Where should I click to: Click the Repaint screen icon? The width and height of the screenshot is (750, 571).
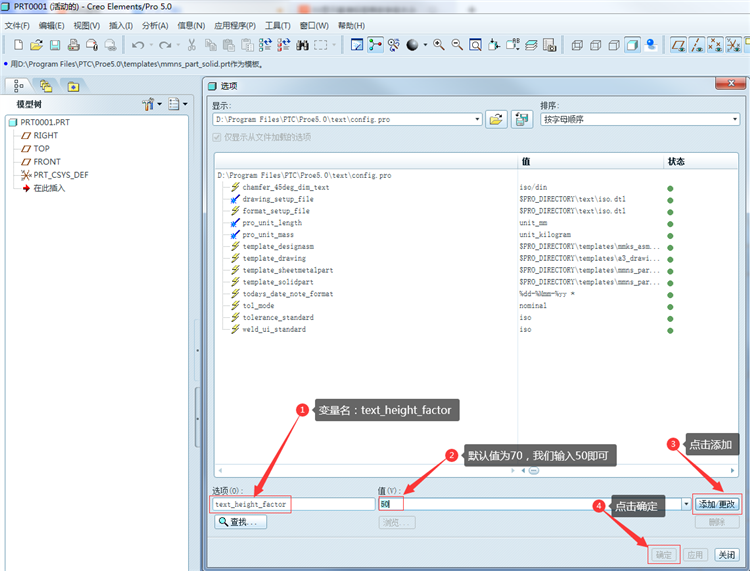click(x=357, y=45)
